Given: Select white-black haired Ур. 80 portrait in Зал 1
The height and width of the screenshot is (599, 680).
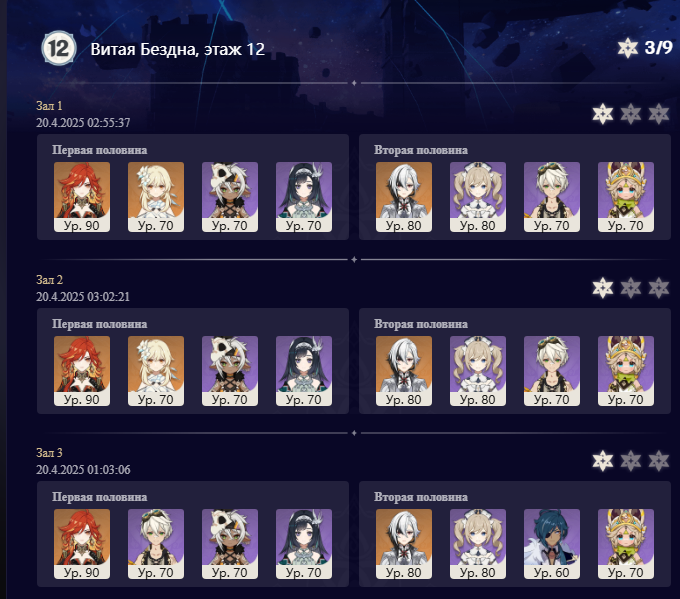Looking at the screenshot, I should coord(404,197).
